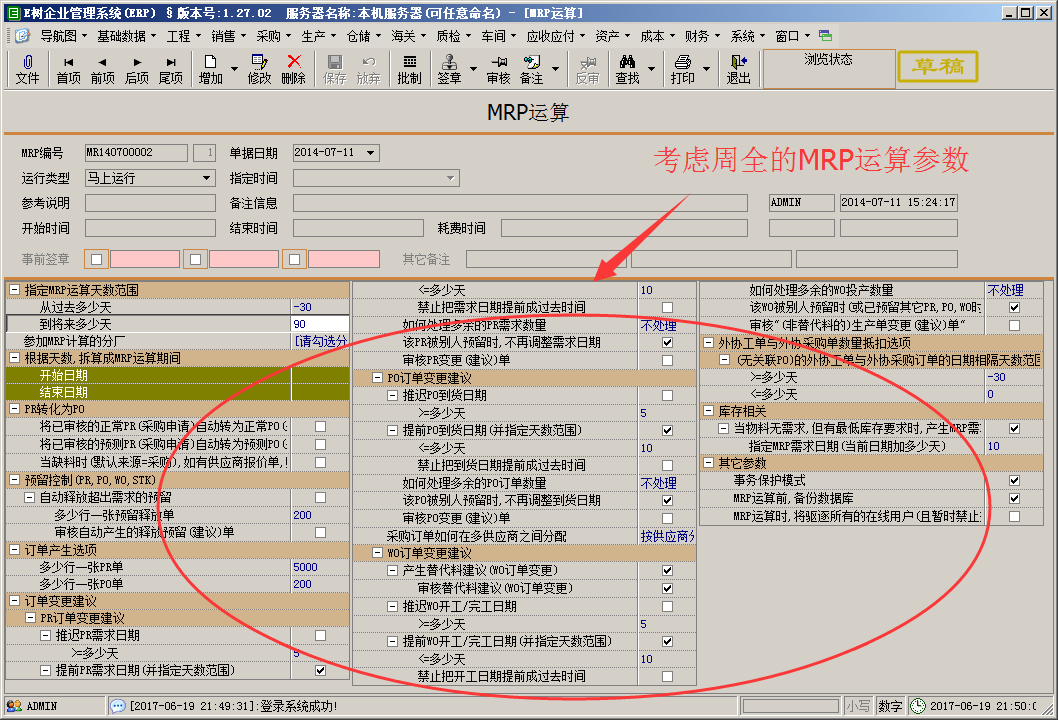Click the 查找 binoculars search icon
Image resolution: width=1058 pixels, height=720 pixels.
(x=628, y=62)
